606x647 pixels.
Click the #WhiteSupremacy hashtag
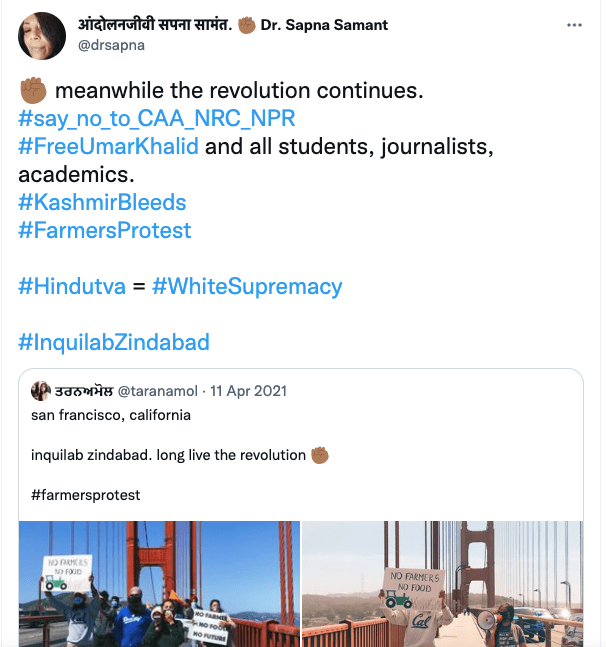click(247, 287)
